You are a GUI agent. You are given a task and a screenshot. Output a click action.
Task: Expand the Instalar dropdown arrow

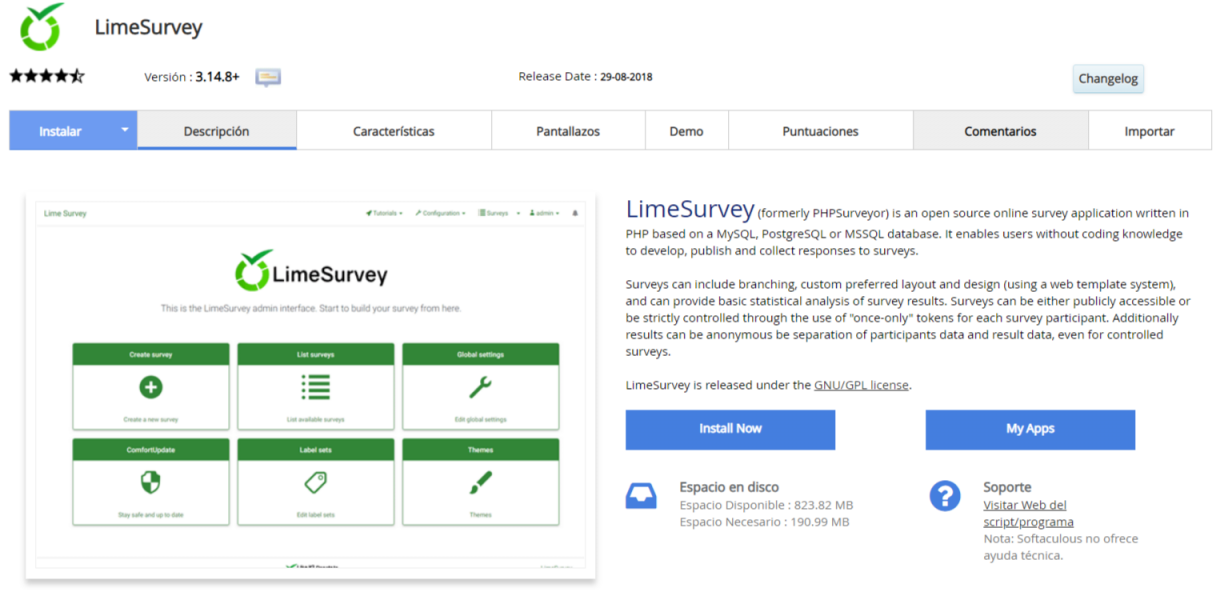(x=125, y=130)
